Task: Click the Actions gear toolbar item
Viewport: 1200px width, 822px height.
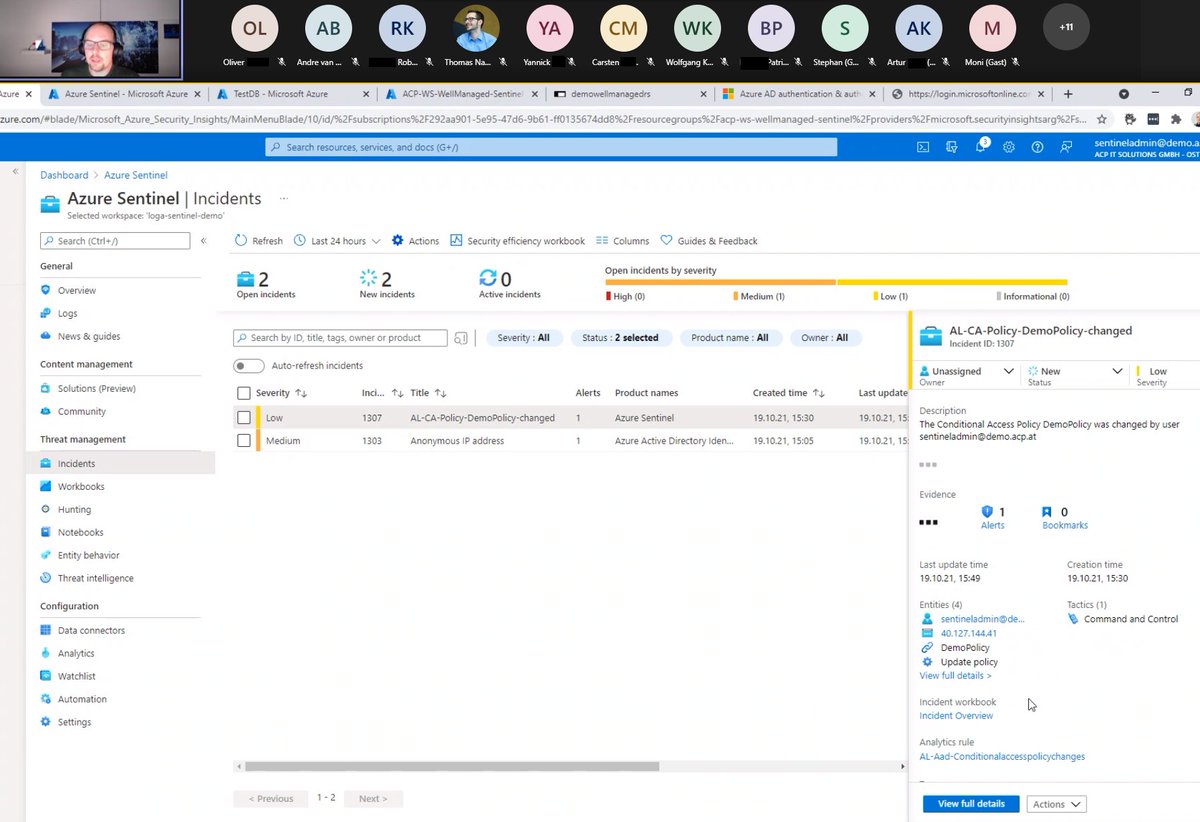Action: 415,241
